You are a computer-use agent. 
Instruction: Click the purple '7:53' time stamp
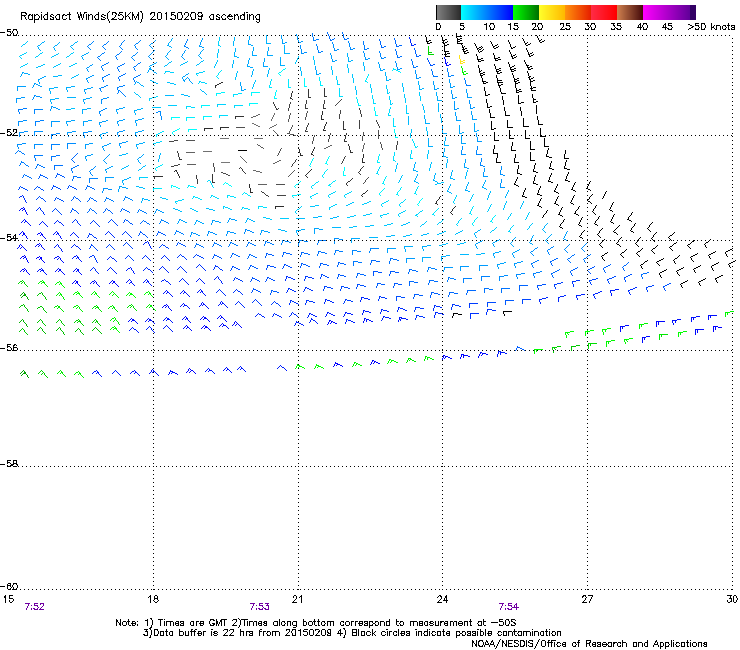[x=260, y=607]
